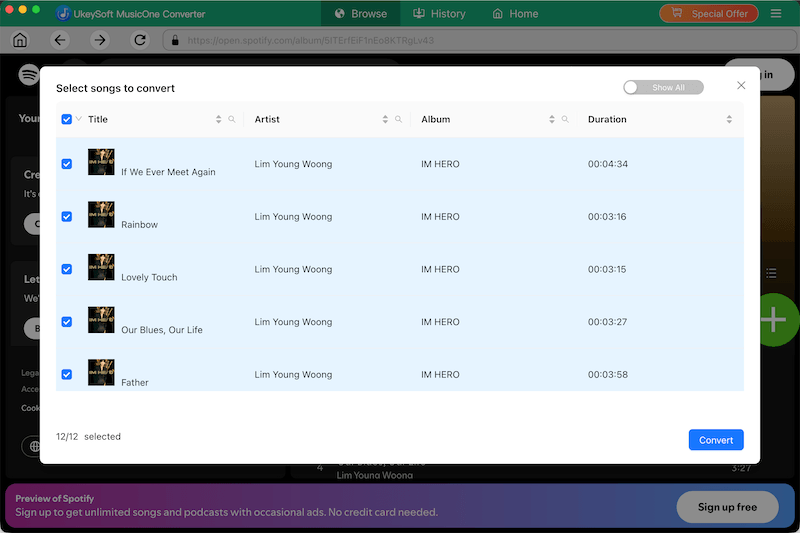Uncheck the Rainbow song
This screenshot has width=800, height=533.
pyautogui.click(x=67, y=217)
